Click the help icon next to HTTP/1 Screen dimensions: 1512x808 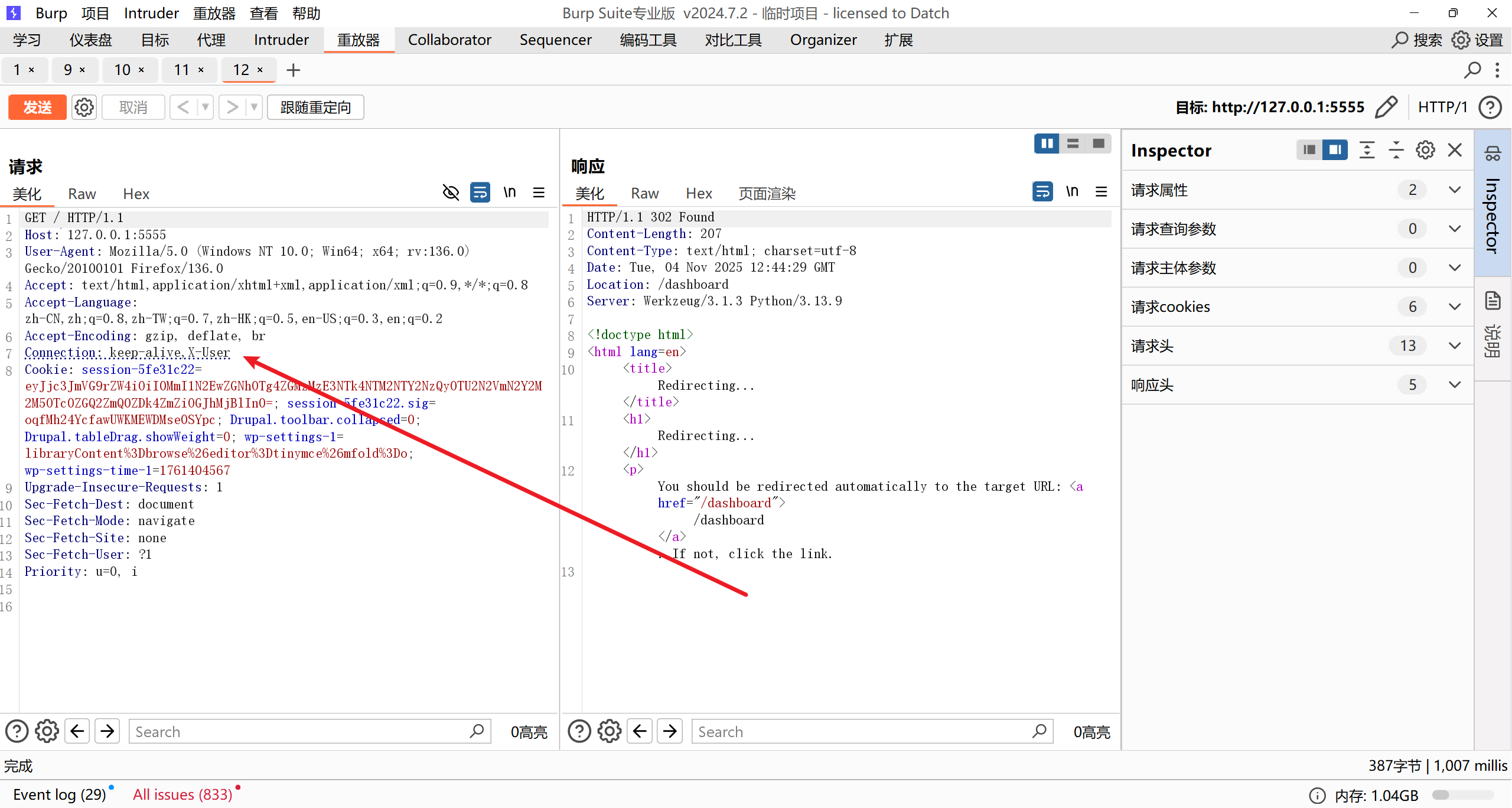click(x=1490, y=107)
